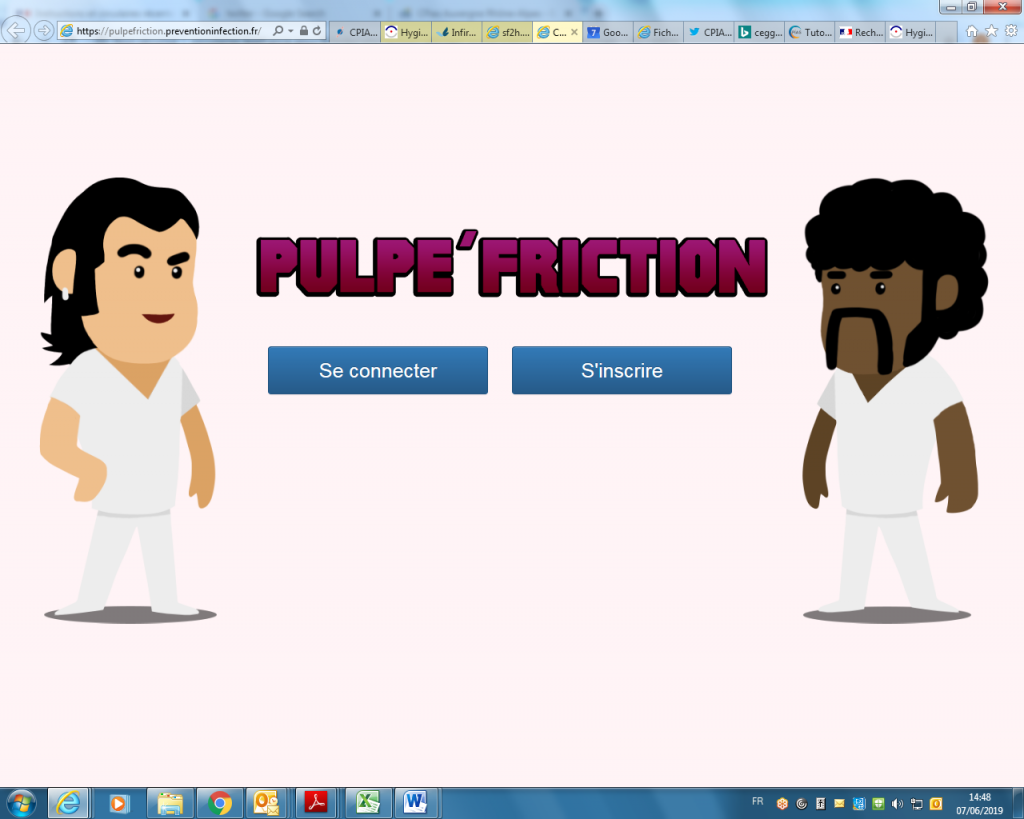1024x819 pixels.
Task: Minimize the browser window
Action: [x=952, y=7]
